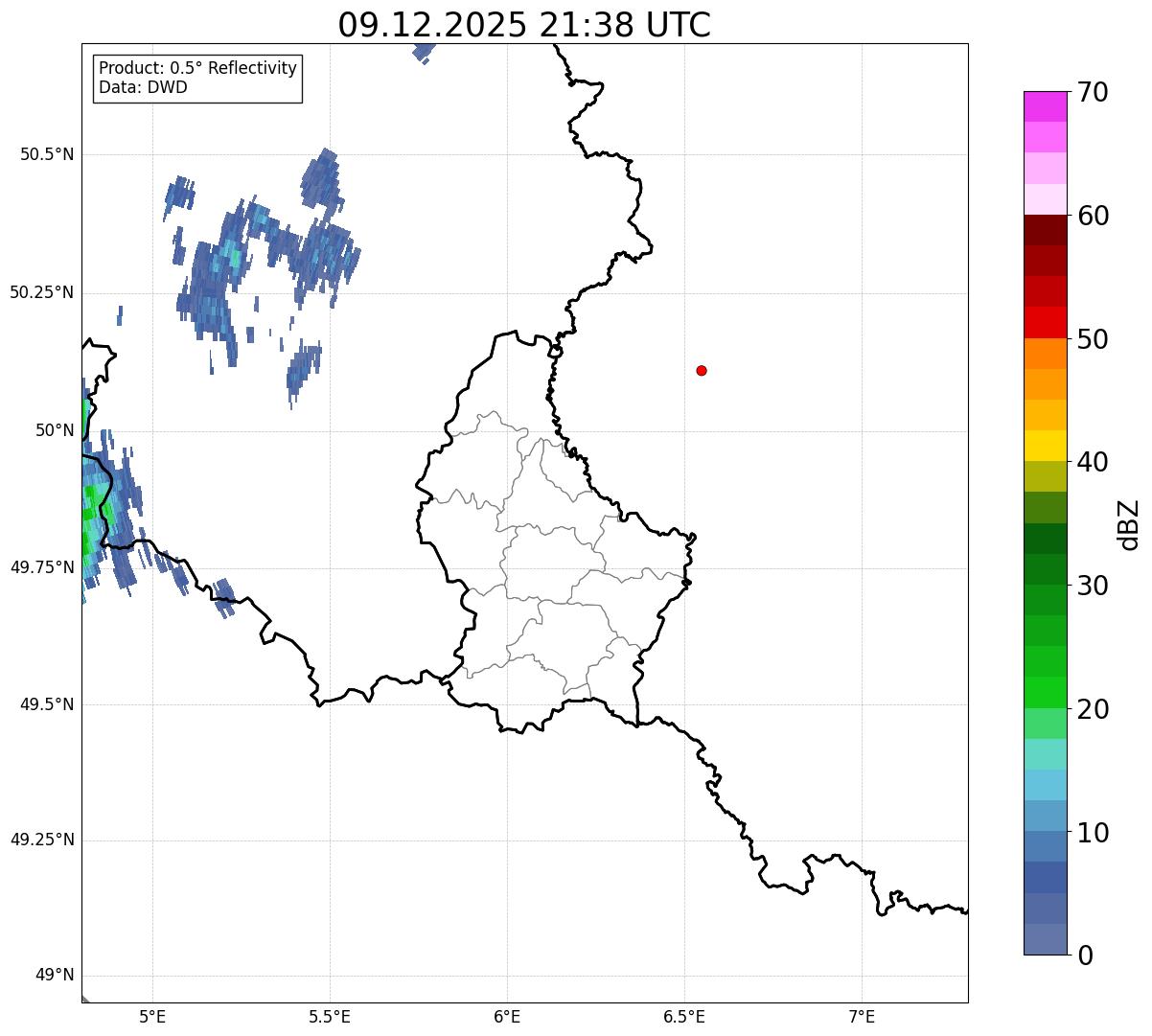Click the "Product: 0.5° Reflectivity" text
Viewport: 1152px width, 1036px height.
tap(197, 69)
